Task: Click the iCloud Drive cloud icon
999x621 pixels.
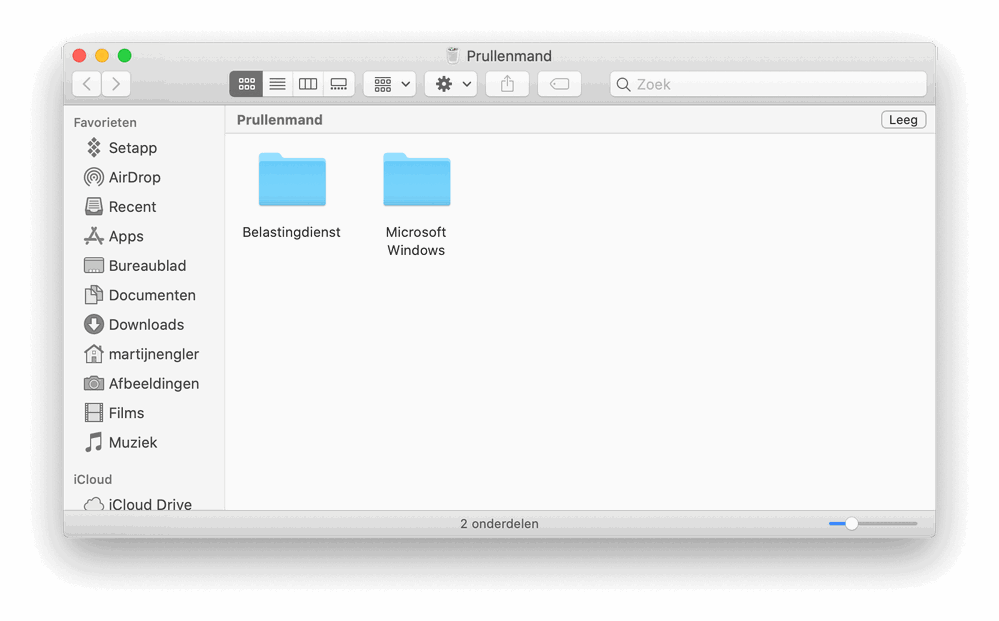Action: pos(94,504)
